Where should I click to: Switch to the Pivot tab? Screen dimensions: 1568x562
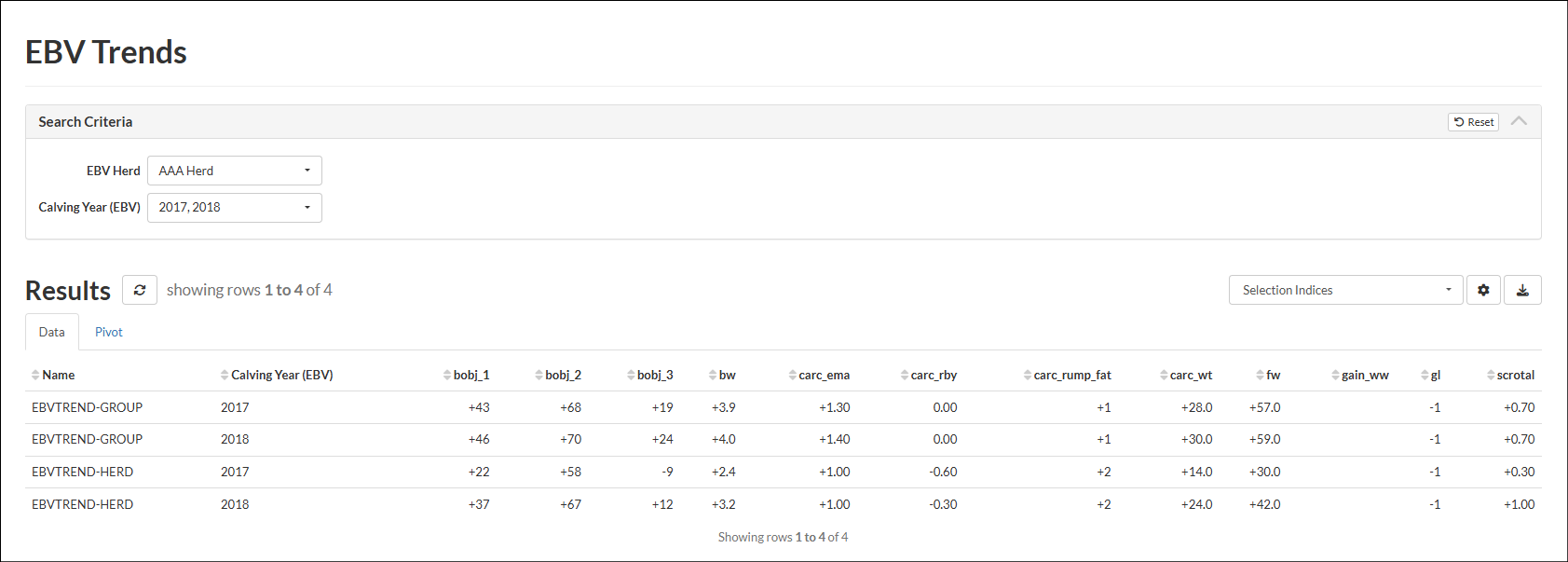coord(109,332)
